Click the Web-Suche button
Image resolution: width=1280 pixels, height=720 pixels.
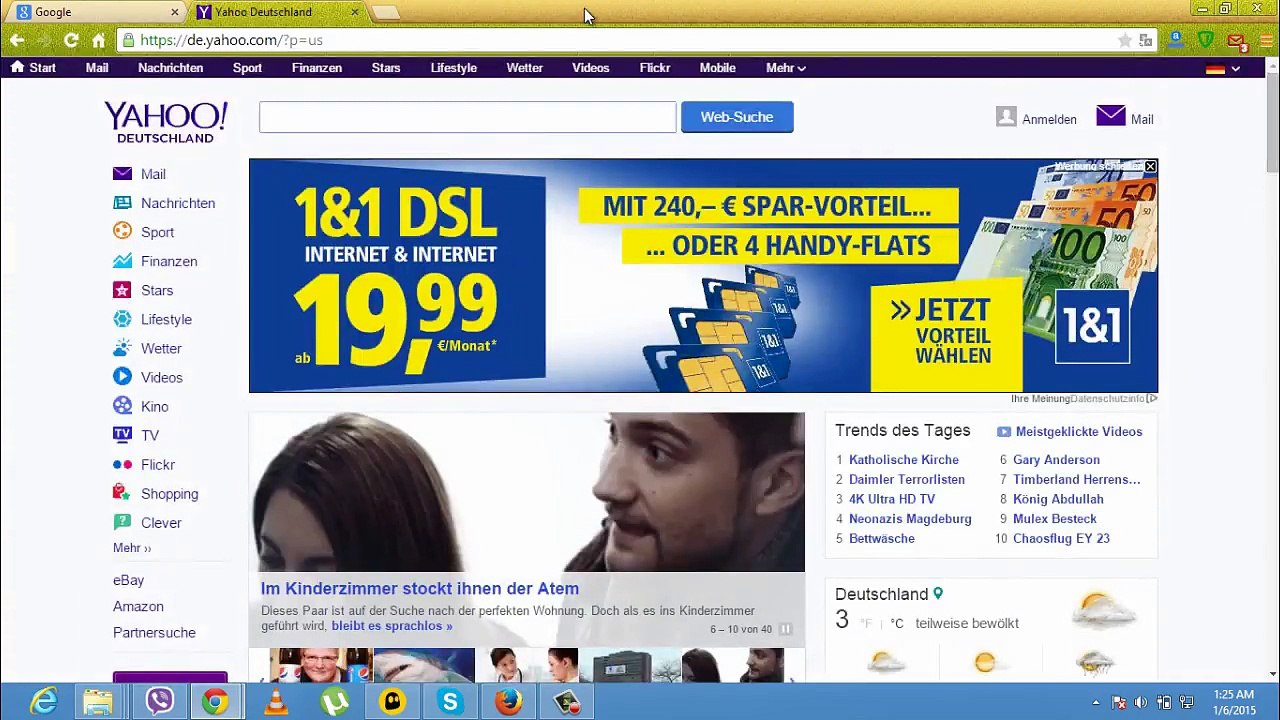[x=737, y=117]
